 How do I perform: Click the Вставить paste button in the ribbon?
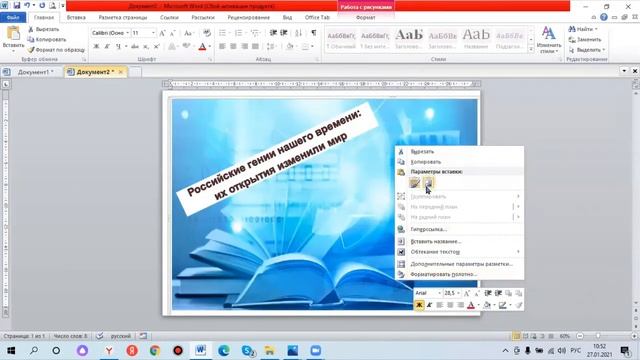pyautogui.click(x=13, y=38)
